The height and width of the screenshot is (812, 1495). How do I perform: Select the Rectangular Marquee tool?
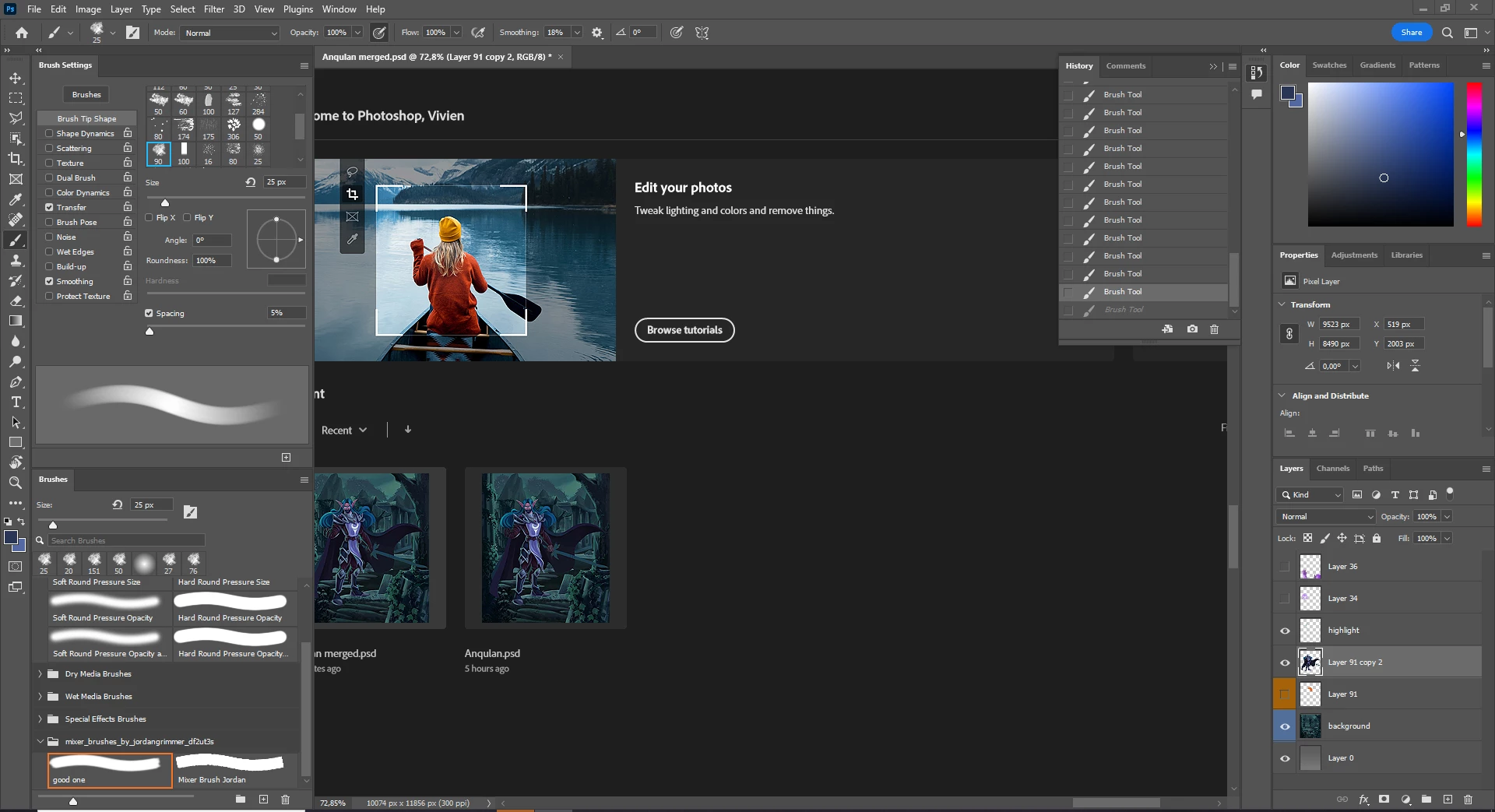click(16, 98)
